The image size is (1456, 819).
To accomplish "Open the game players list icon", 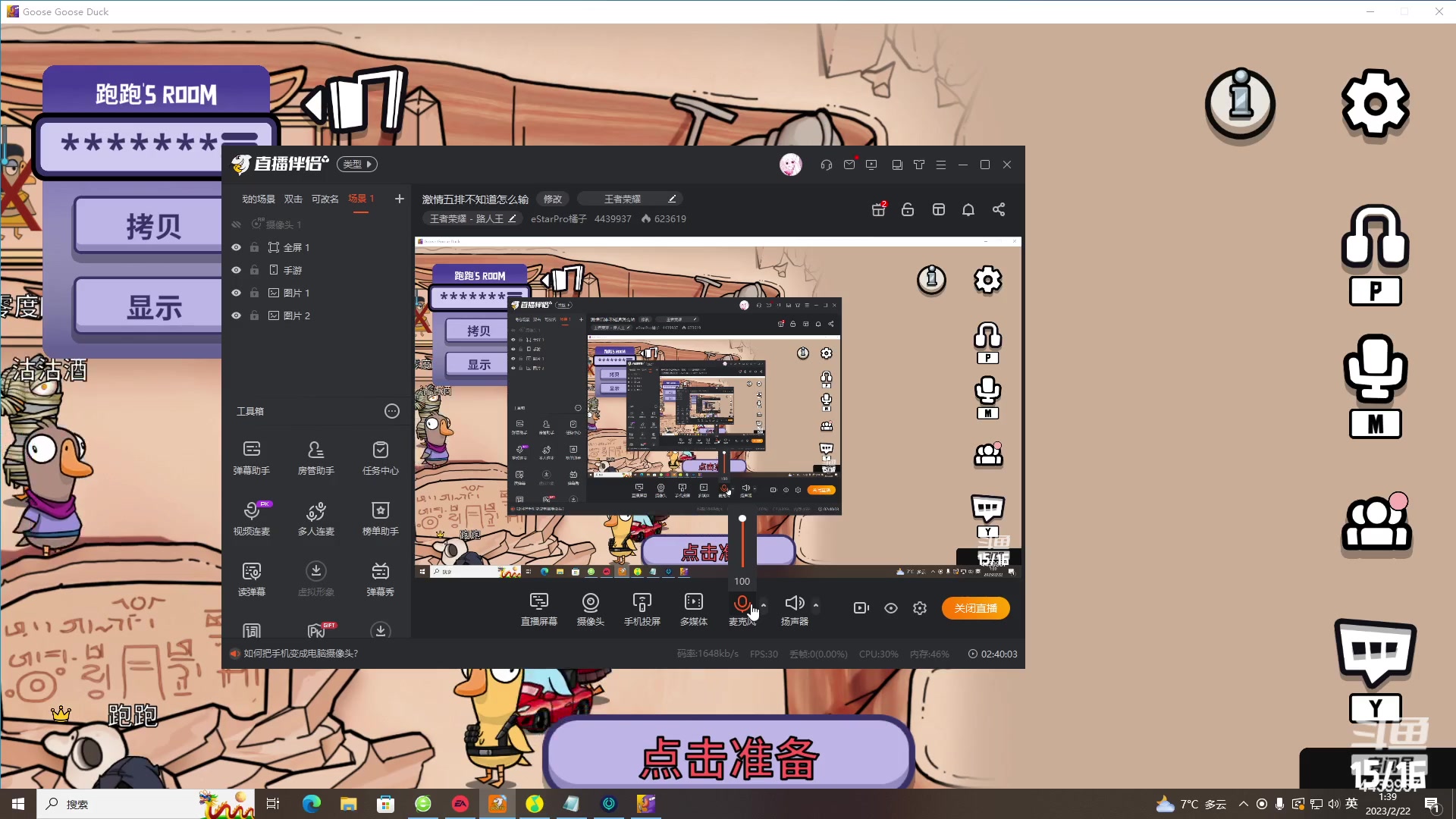I will 1376,523.
